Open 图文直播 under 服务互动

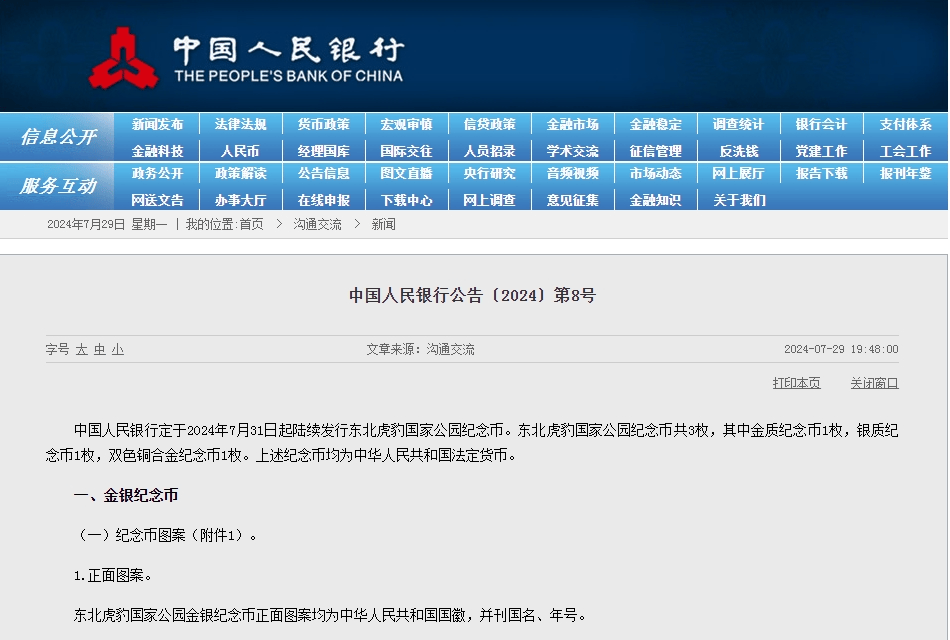click(407, 173)
